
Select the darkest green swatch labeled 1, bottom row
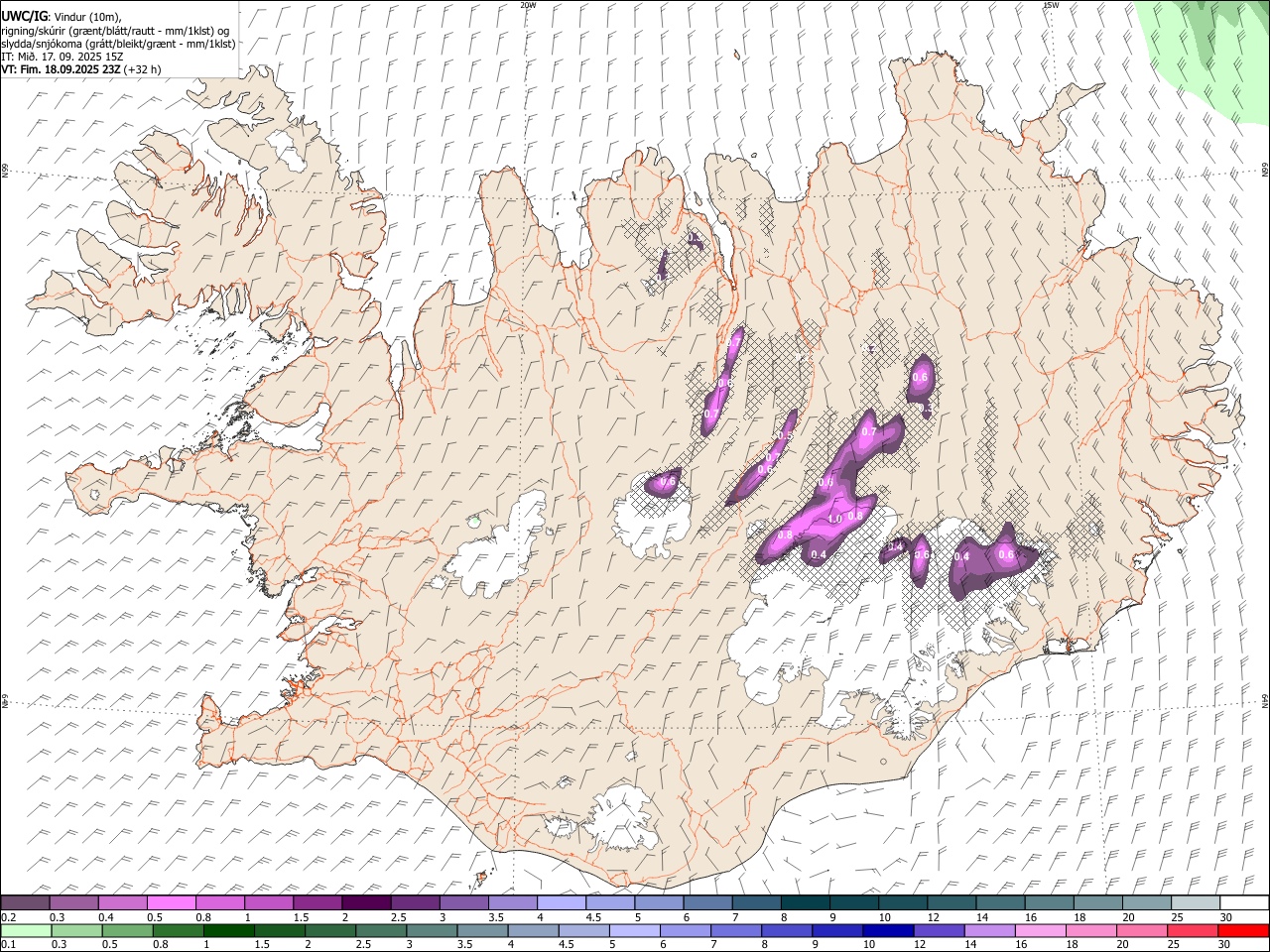228,930
